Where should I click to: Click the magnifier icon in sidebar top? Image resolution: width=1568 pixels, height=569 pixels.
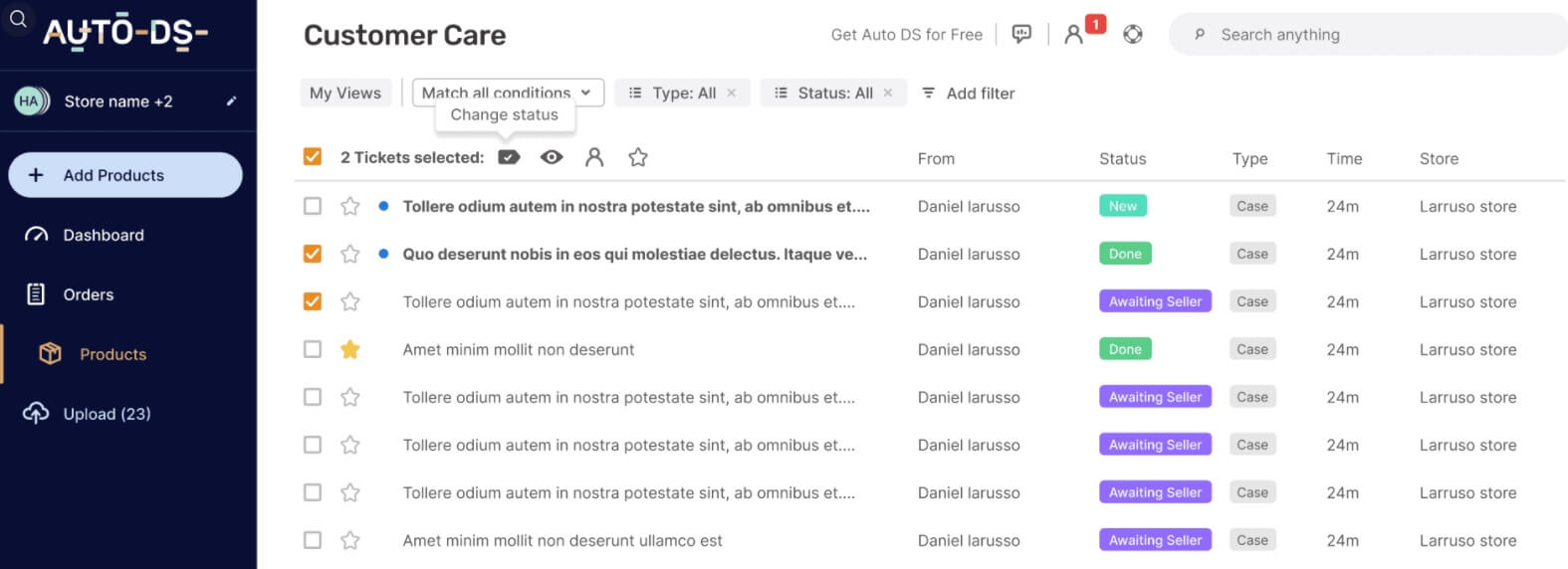pos(18,19)
